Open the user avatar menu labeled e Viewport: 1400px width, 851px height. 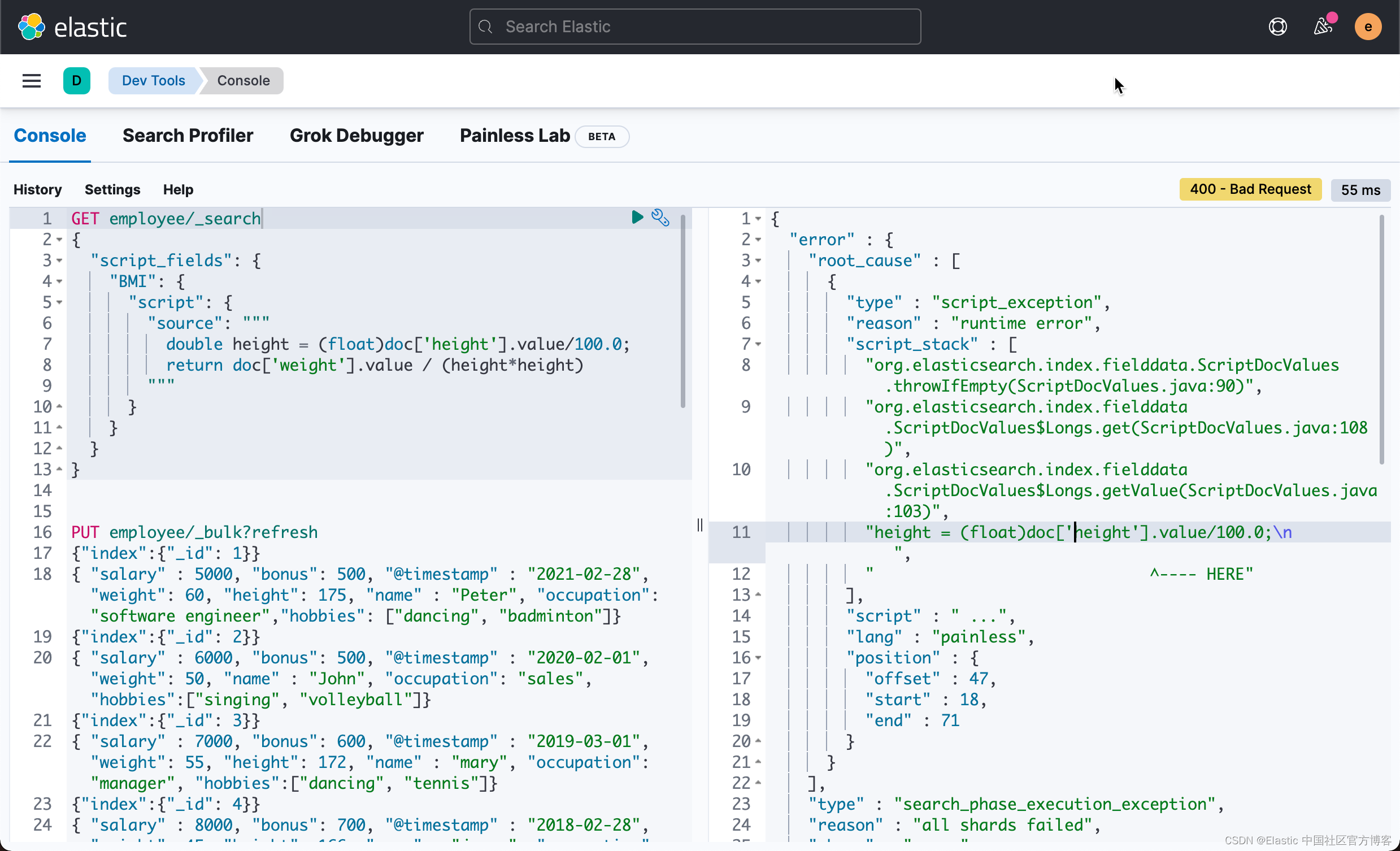[1368, 26]
